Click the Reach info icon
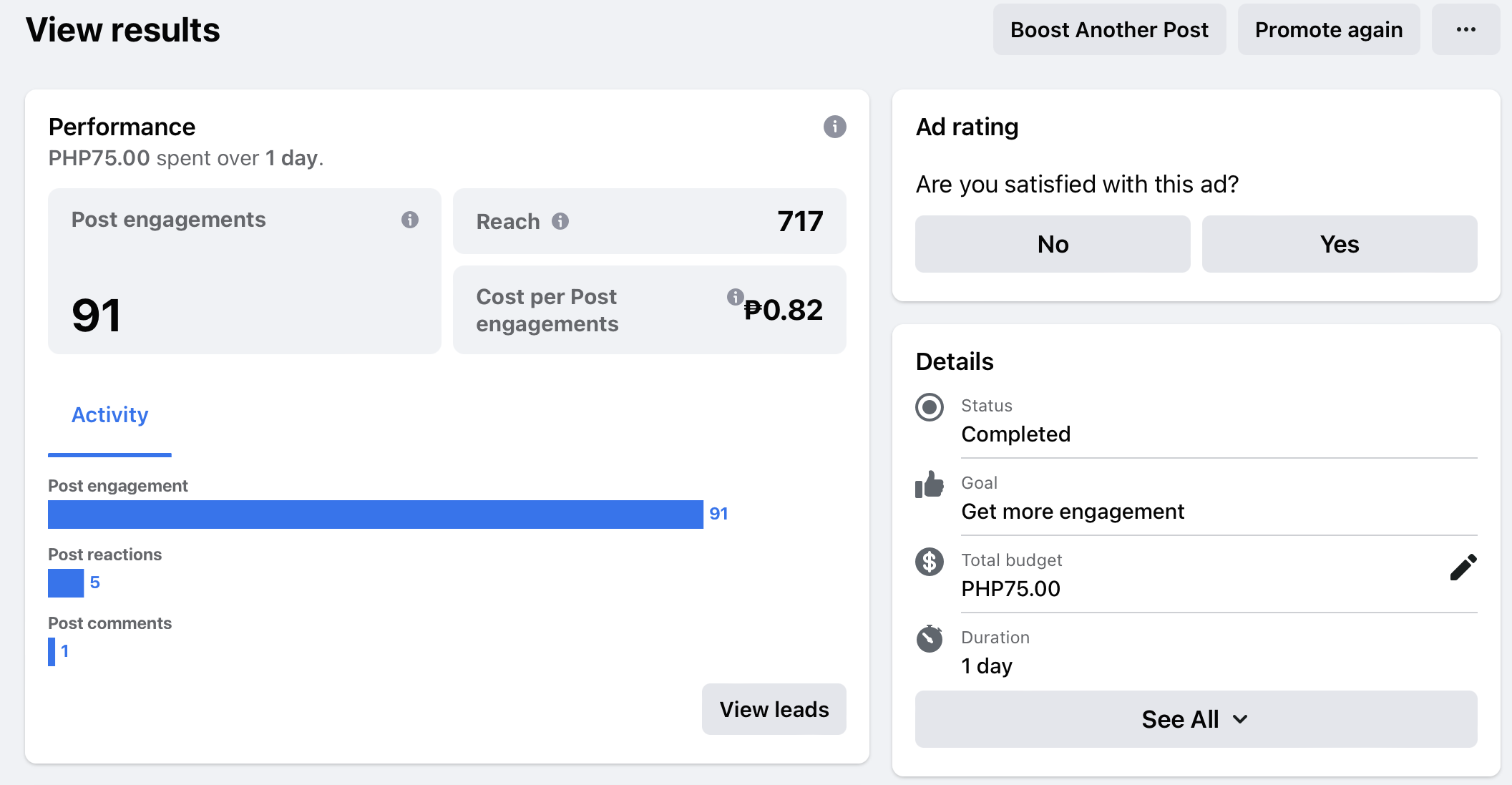Screen dimensions: 1512x785 (560, 221)
